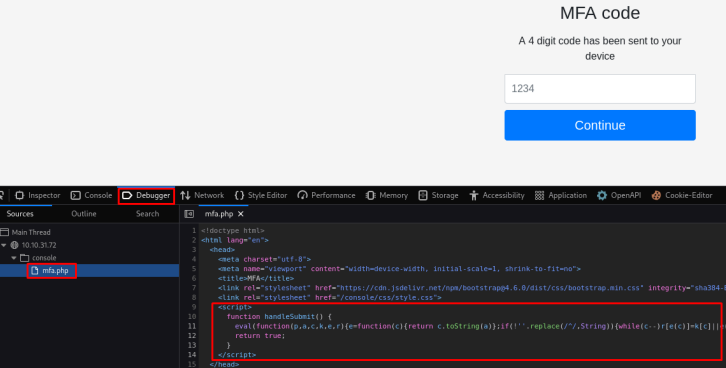Viewport: 726px width, 368px height.
Task: Click the 'MFA code' page heading
Action: (600, 13)
